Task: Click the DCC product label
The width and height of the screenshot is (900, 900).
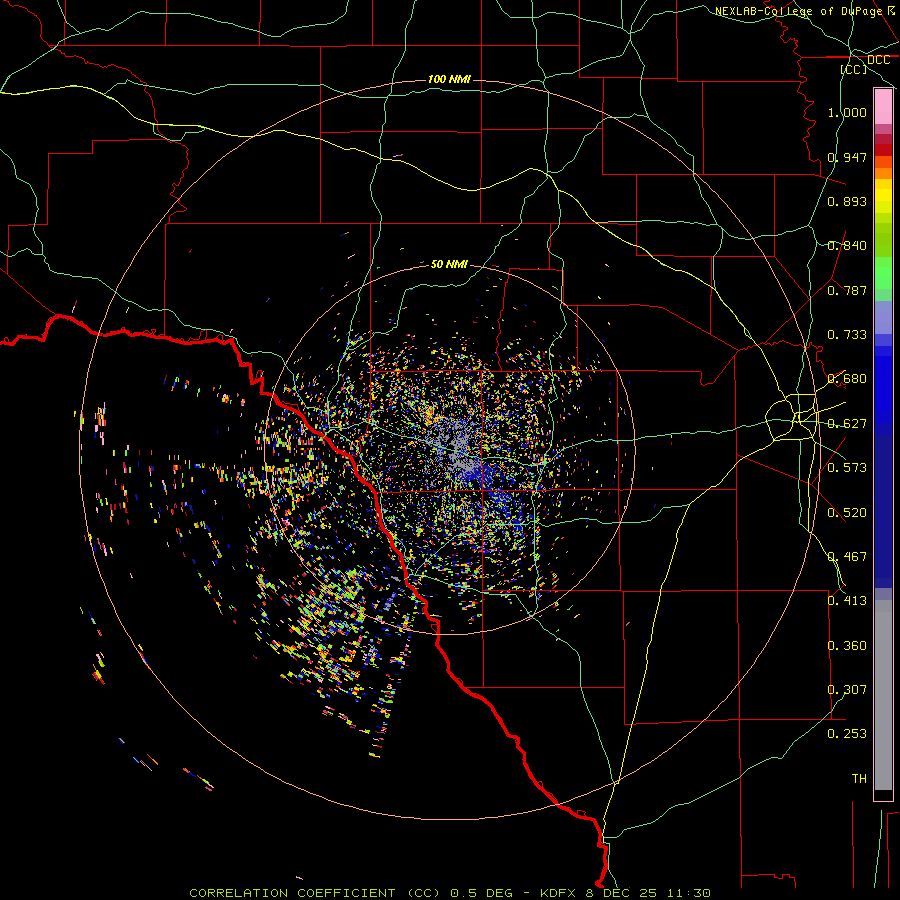Action: [878, 60]
